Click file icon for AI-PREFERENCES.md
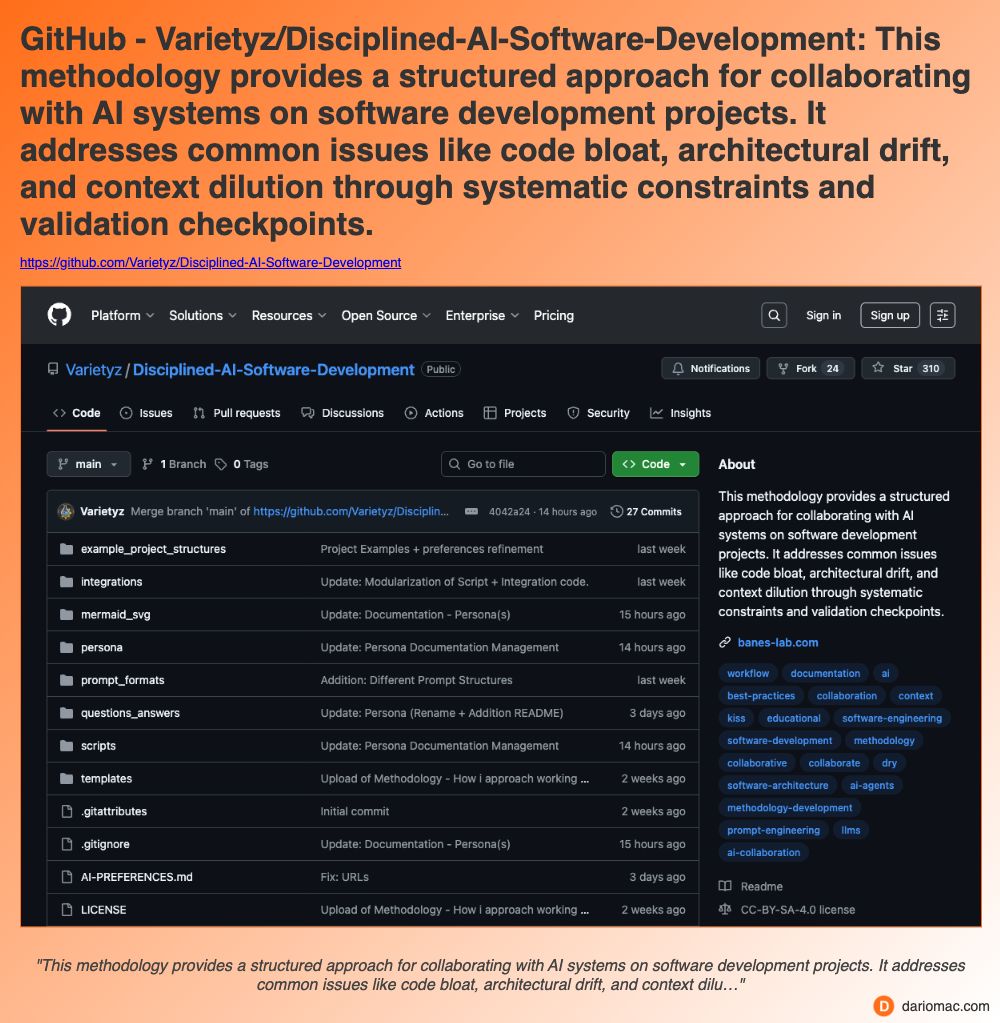The height and width of the screenshot is (1023, 1000). coord(66,877)
